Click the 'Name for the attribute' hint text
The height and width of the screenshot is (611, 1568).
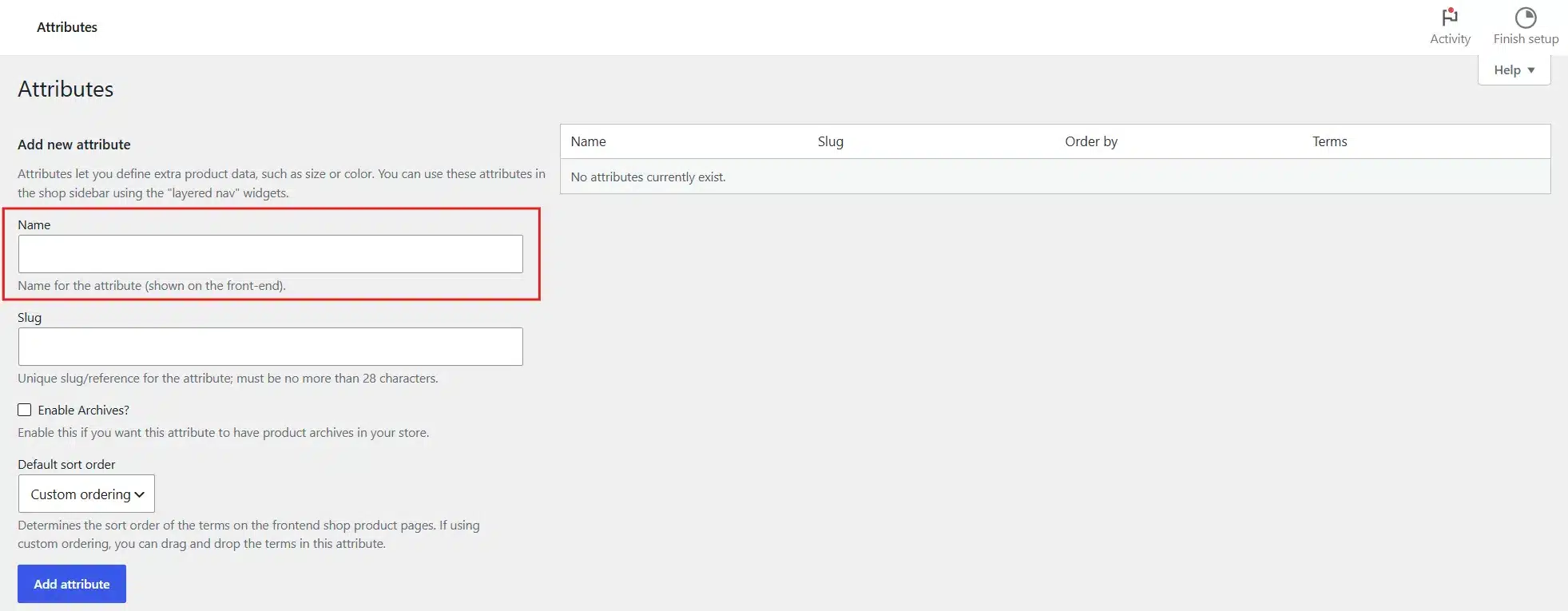click(x=152, y=285)
